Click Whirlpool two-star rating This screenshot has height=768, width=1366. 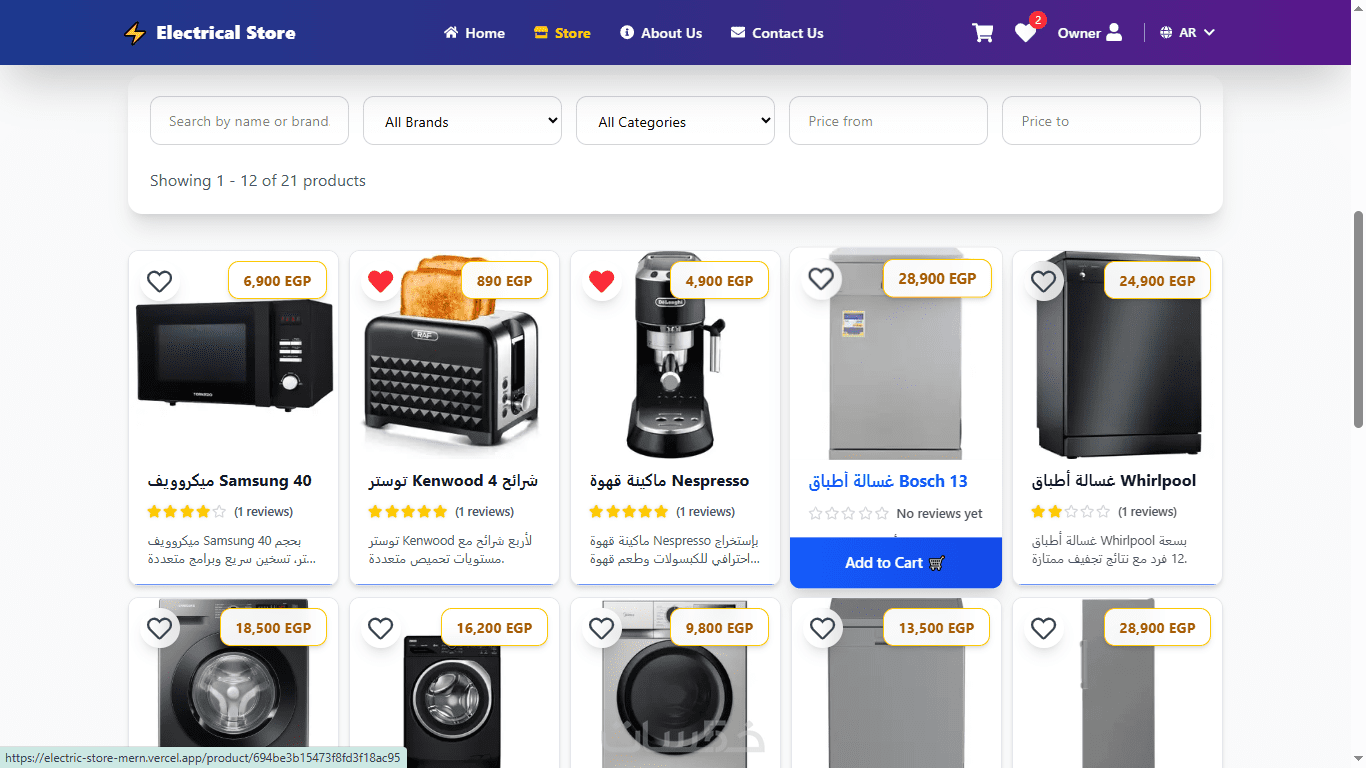click(x=1071, y=512)
